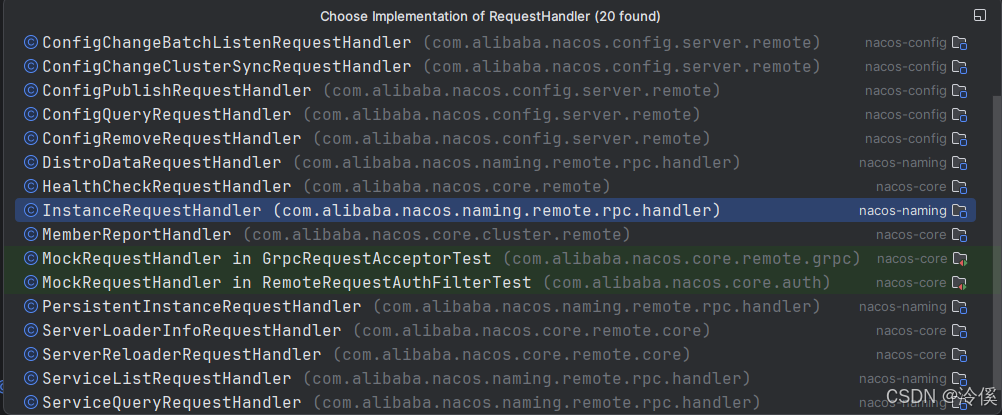Click class icon beside InstanceRequestHandler
Screen dimensions: 1002x415
click(x=31, y=210)
